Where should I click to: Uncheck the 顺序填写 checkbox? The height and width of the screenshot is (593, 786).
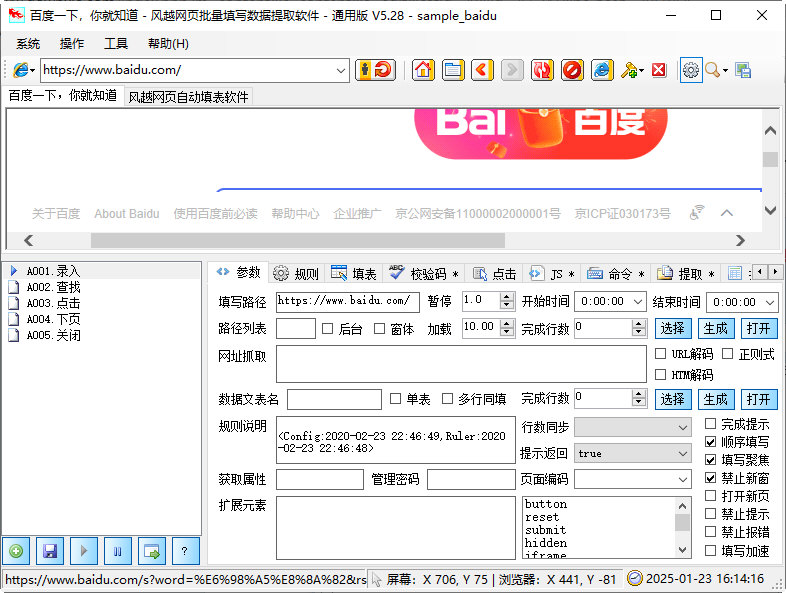[x=710, y=442]
